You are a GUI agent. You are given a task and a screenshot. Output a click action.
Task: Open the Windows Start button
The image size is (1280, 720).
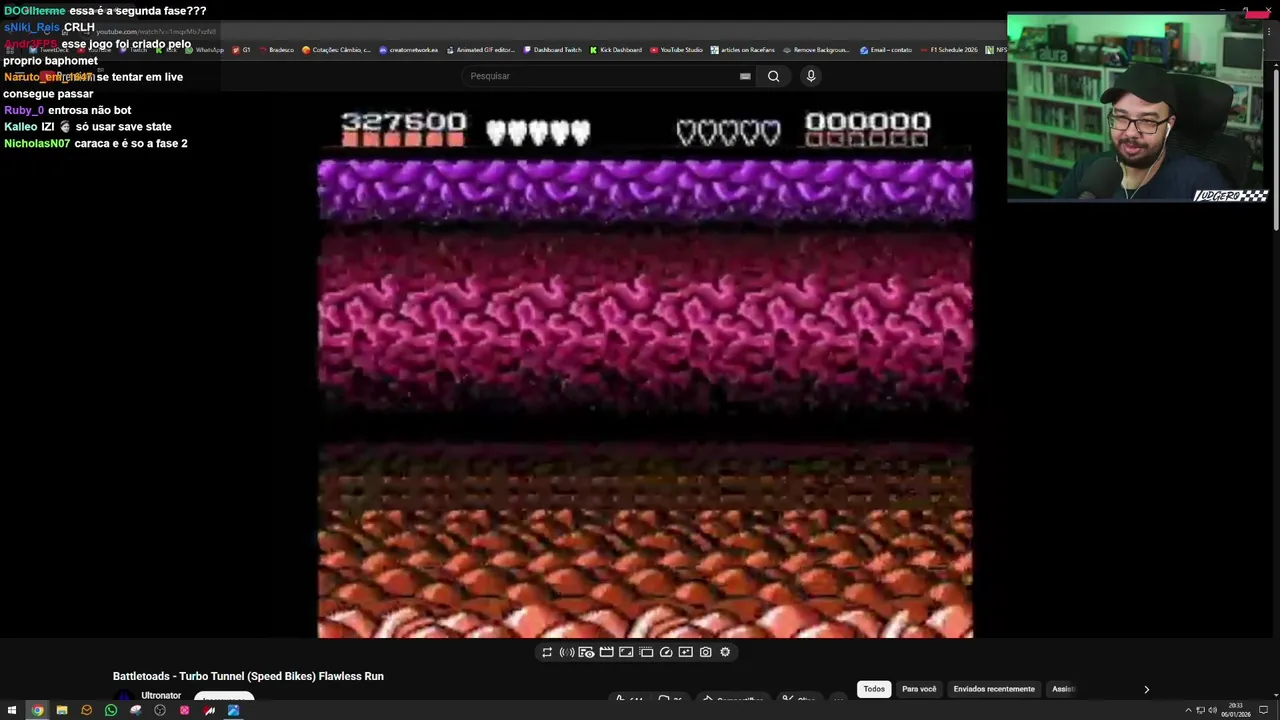11,710
